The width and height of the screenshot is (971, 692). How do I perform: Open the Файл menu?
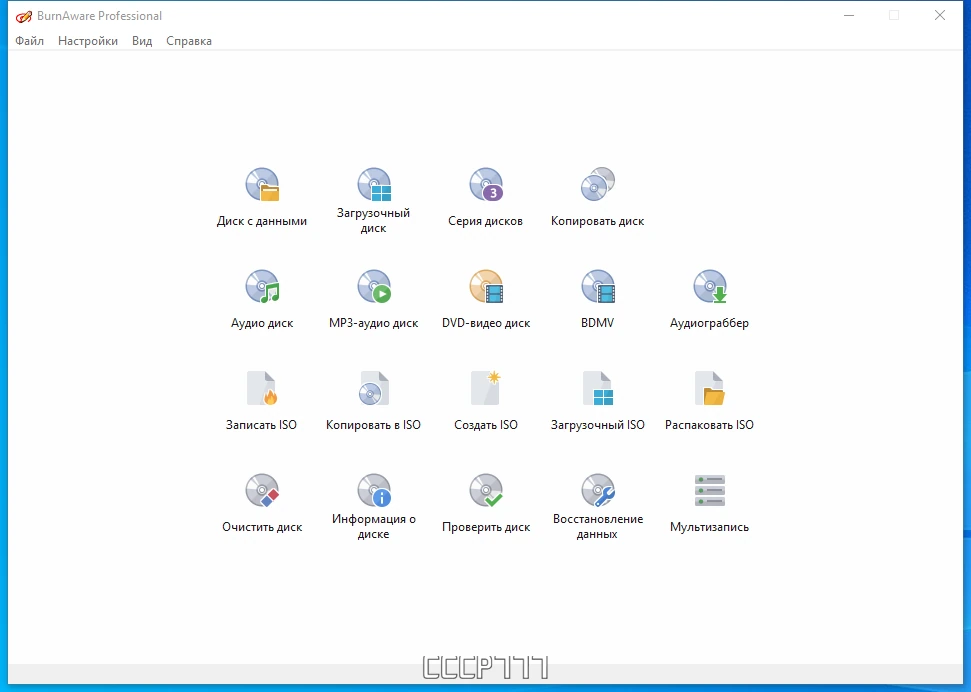pyautogui.click(x=29, y=41)
